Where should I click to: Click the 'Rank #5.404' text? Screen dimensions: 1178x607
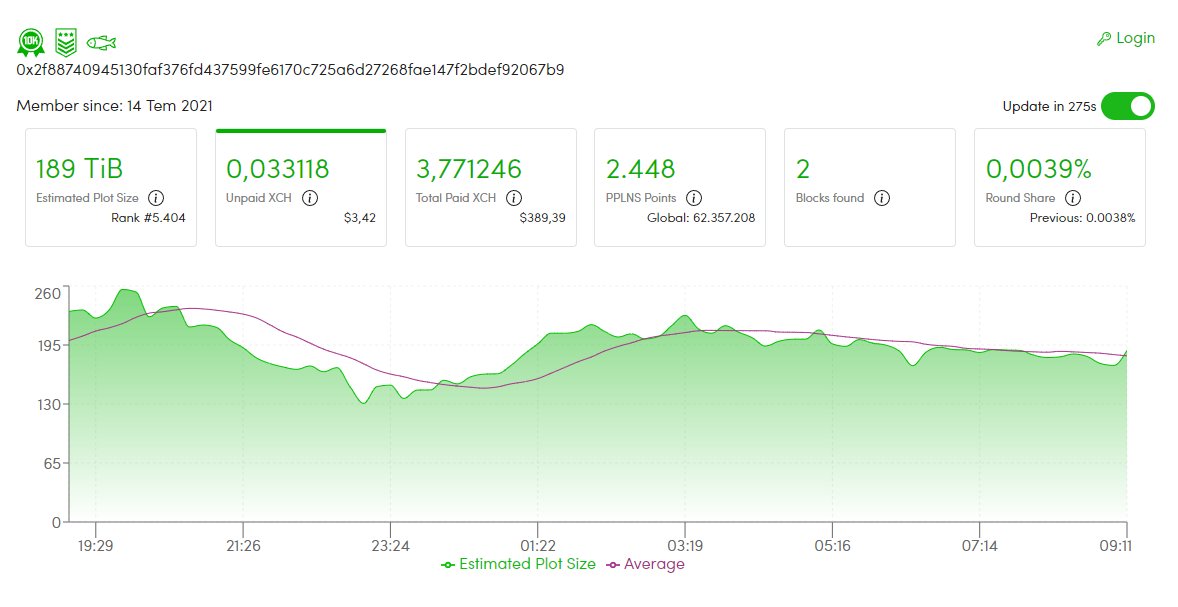tap(148, 218)
